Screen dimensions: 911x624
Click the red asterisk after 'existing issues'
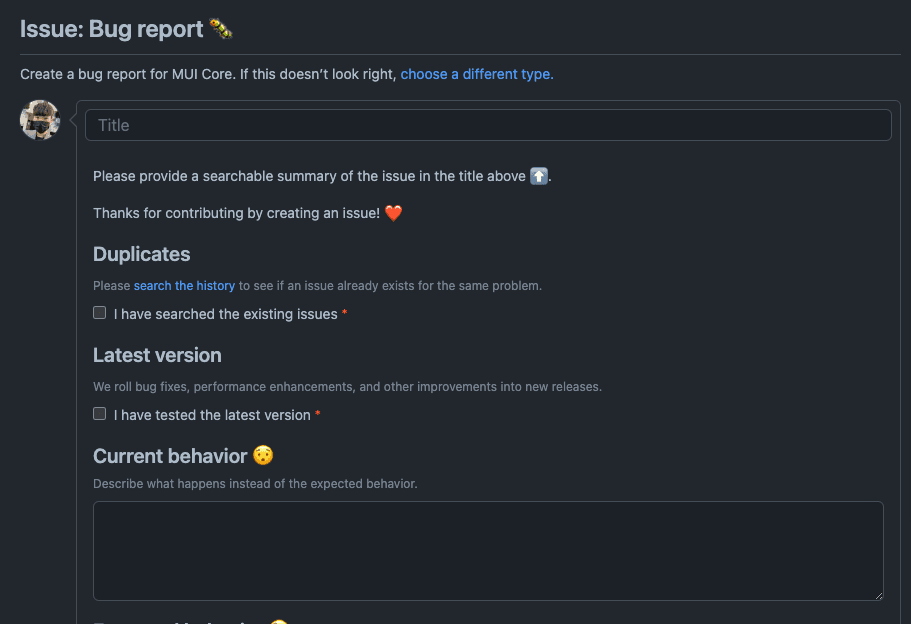[345, 314]
